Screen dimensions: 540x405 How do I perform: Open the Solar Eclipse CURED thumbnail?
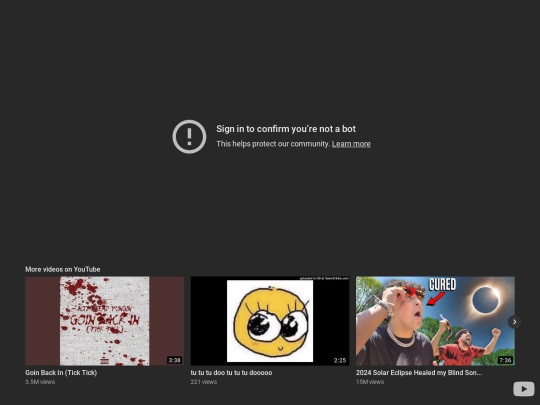coord(435,321)
